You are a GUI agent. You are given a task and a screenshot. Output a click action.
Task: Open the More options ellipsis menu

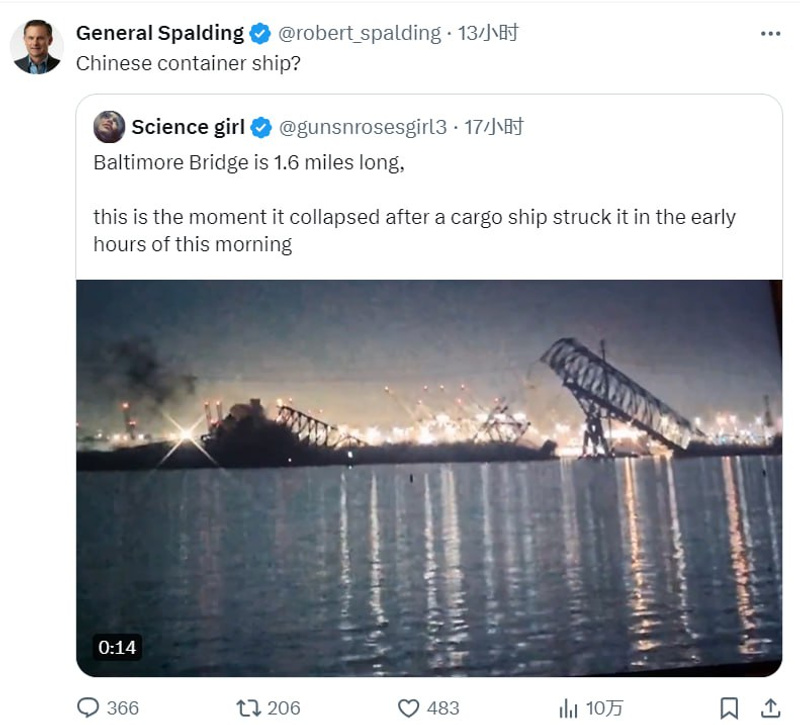(x=769, y=33)
